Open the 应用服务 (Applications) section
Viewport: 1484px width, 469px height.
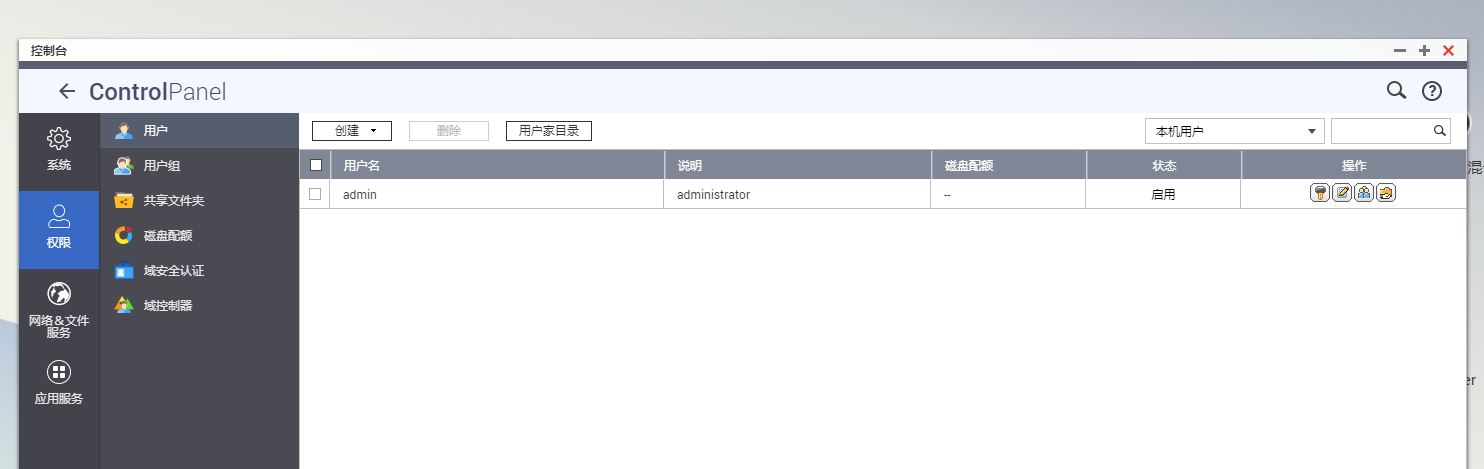coord(59,383)
